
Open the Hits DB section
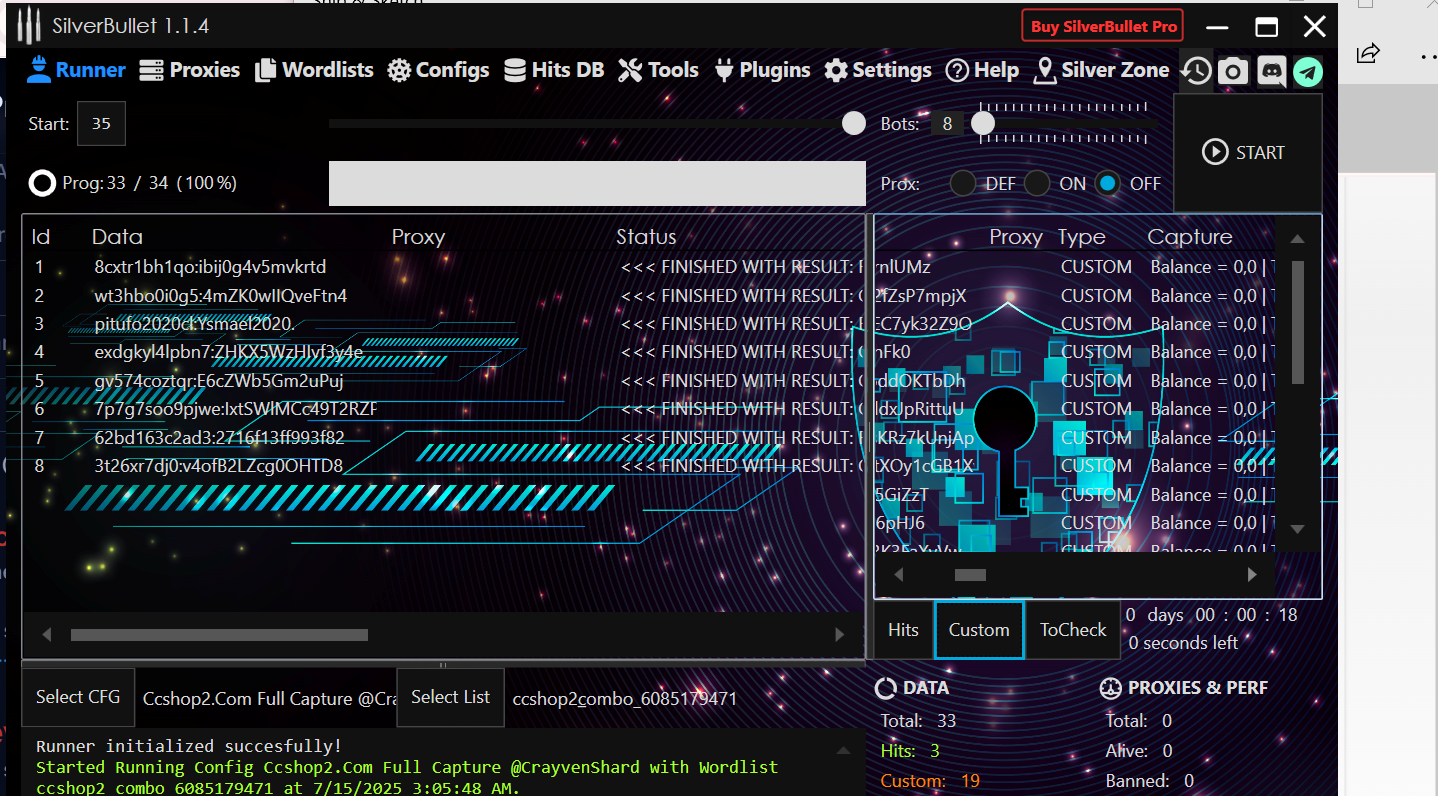point(553,70)
